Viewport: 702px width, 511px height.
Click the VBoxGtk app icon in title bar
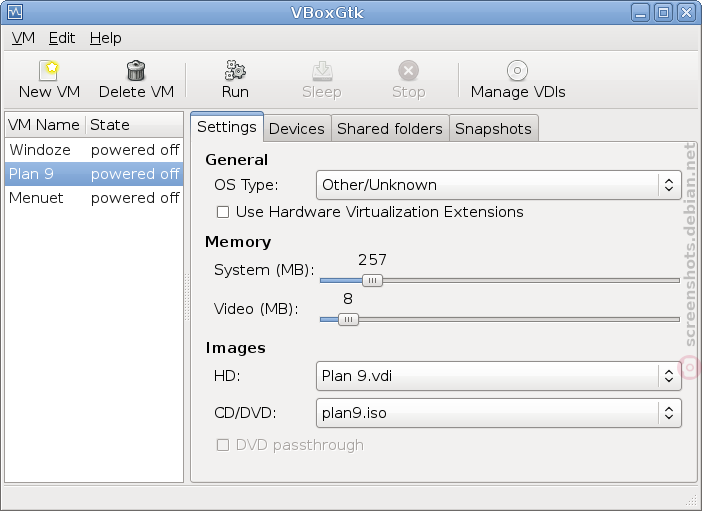15,12
